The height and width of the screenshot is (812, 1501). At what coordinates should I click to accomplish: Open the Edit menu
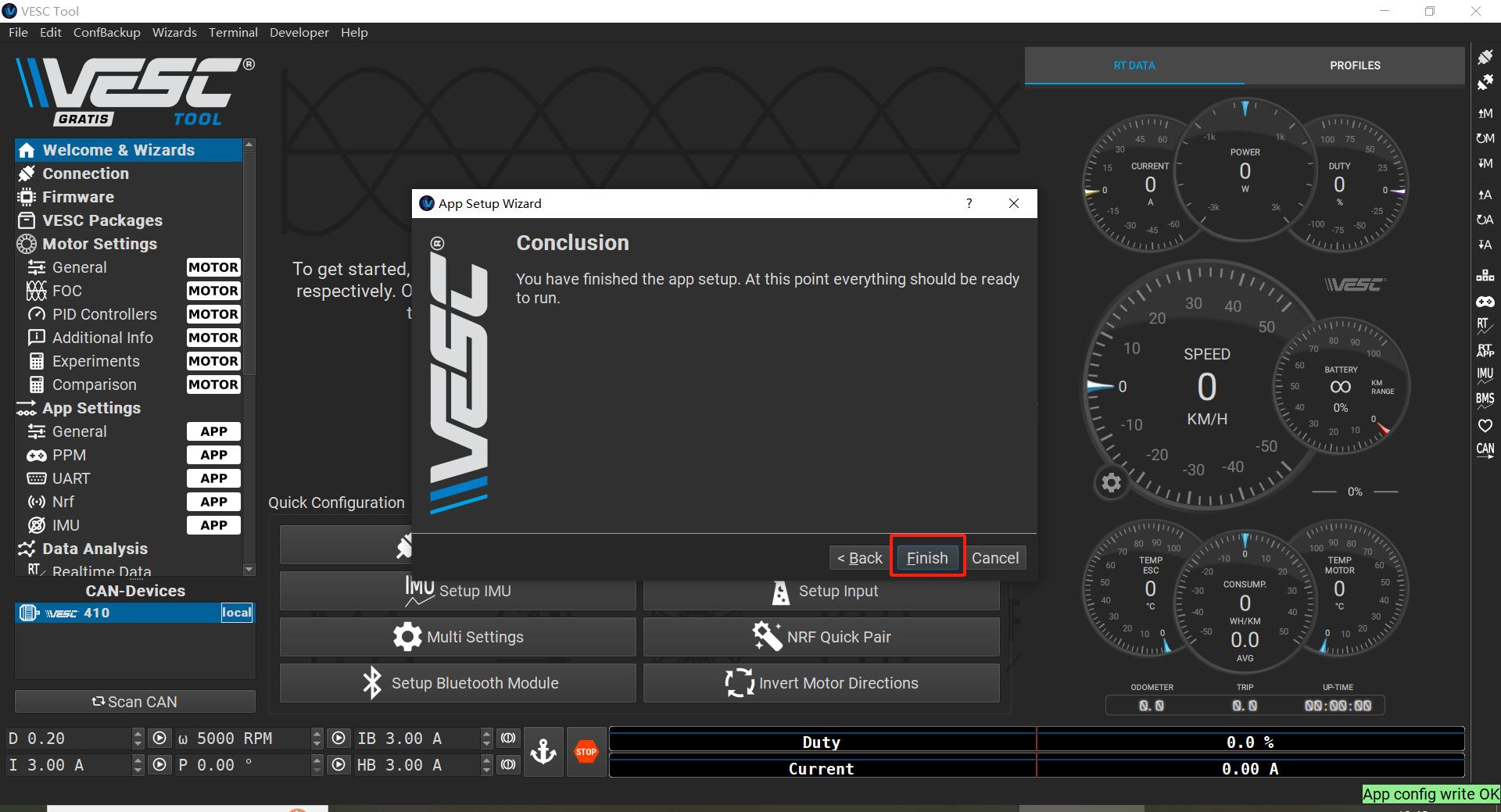(x=51, y=33)
